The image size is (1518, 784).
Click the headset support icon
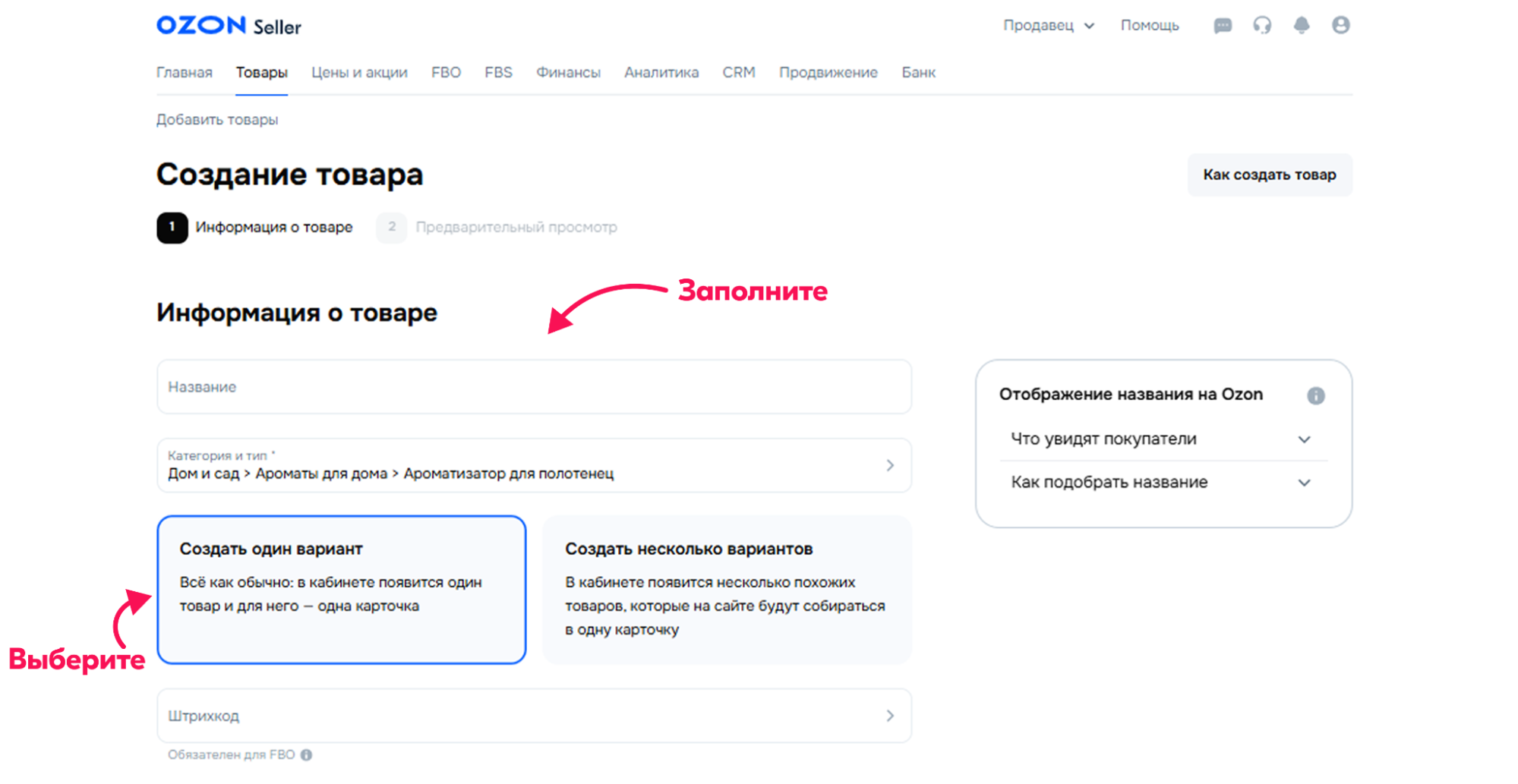pyautogui.click(x=1262, y=26)
